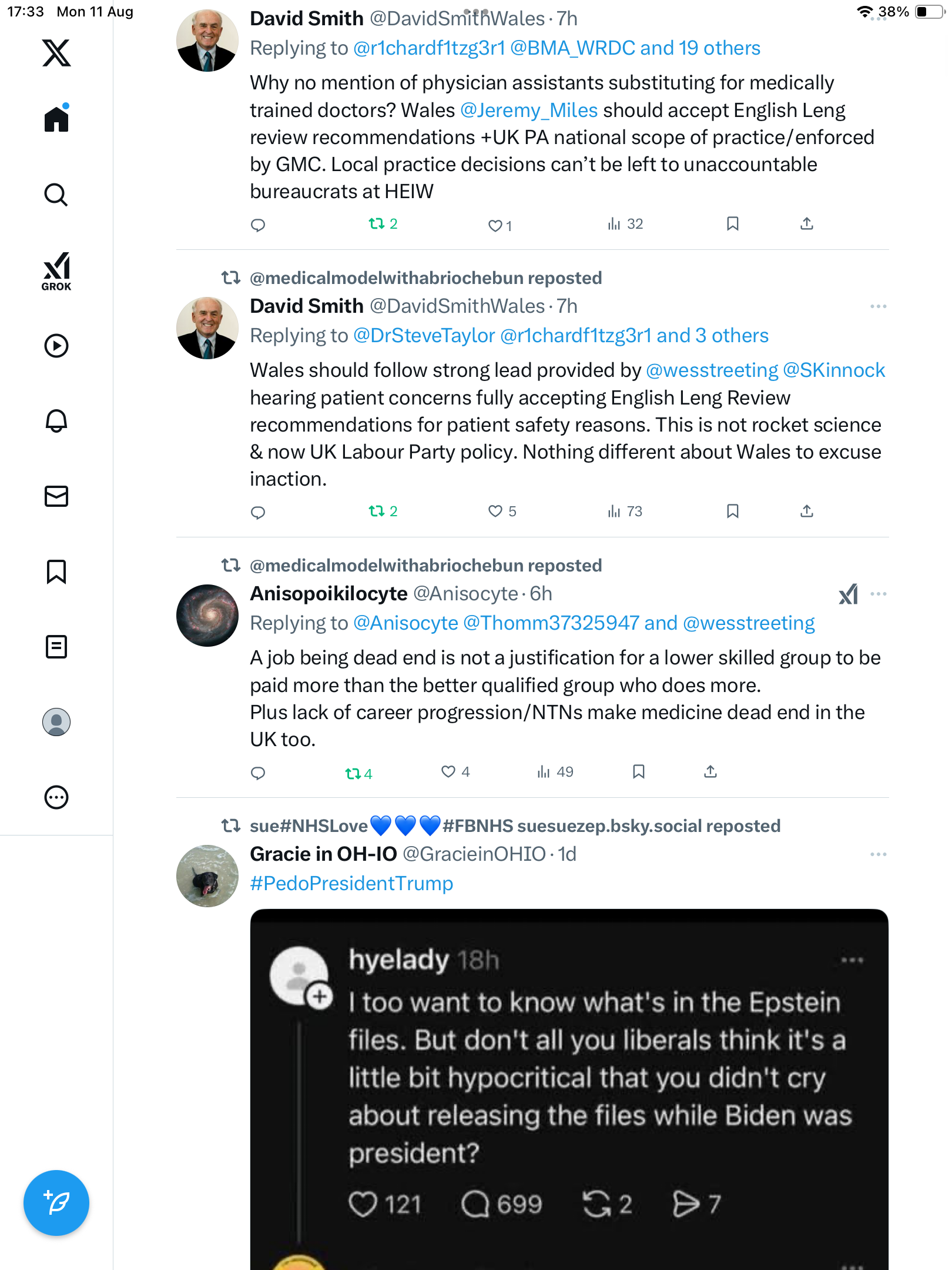Open the Search magnifier in sidebar
Image resolution: width=952 pixels, height=1270 pixels.
(x=56, y=195)
